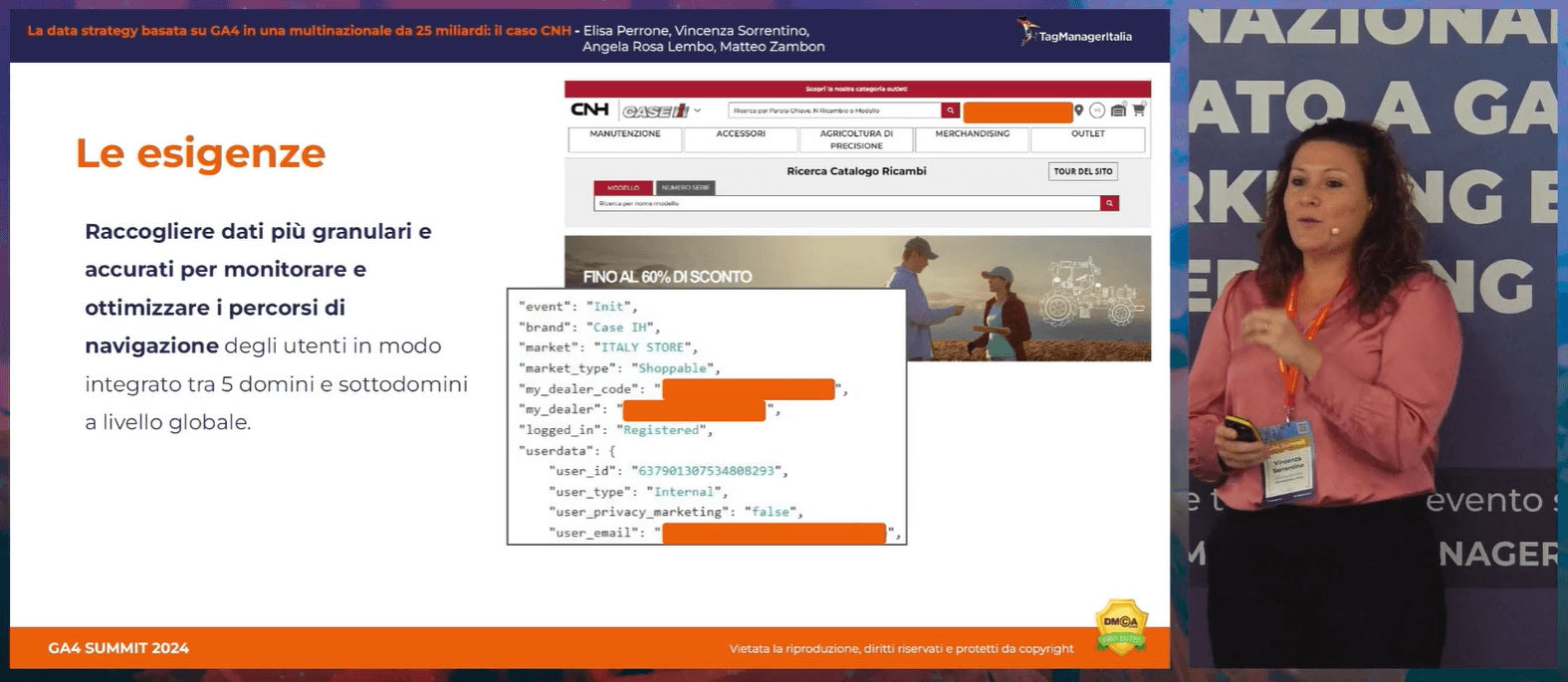The image size is (1568, 682).
Task: Open AGRICOLTURA DI PRECISIONE menu
Action: pyautogui.click(x=856, y=138)
